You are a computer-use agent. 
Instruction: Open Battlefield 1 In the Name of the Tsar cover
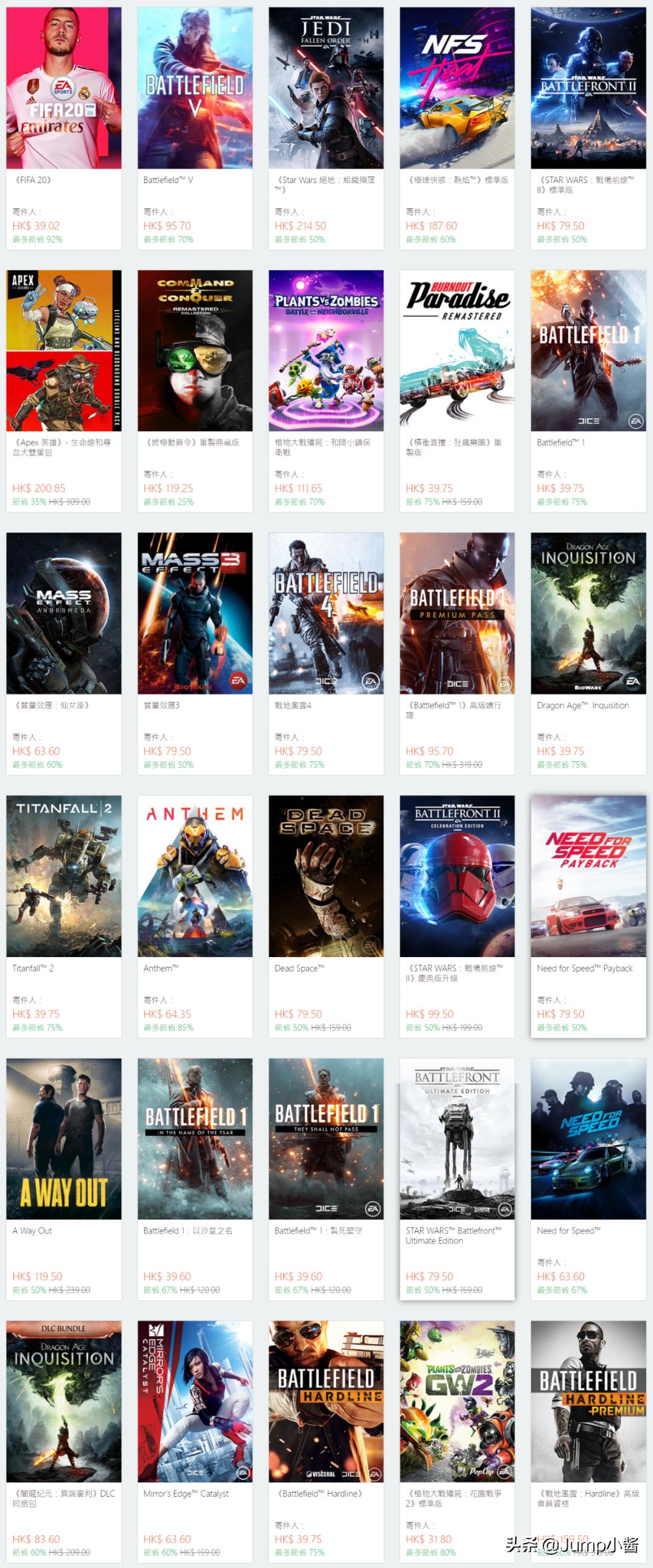click(x=195, y=1139)
